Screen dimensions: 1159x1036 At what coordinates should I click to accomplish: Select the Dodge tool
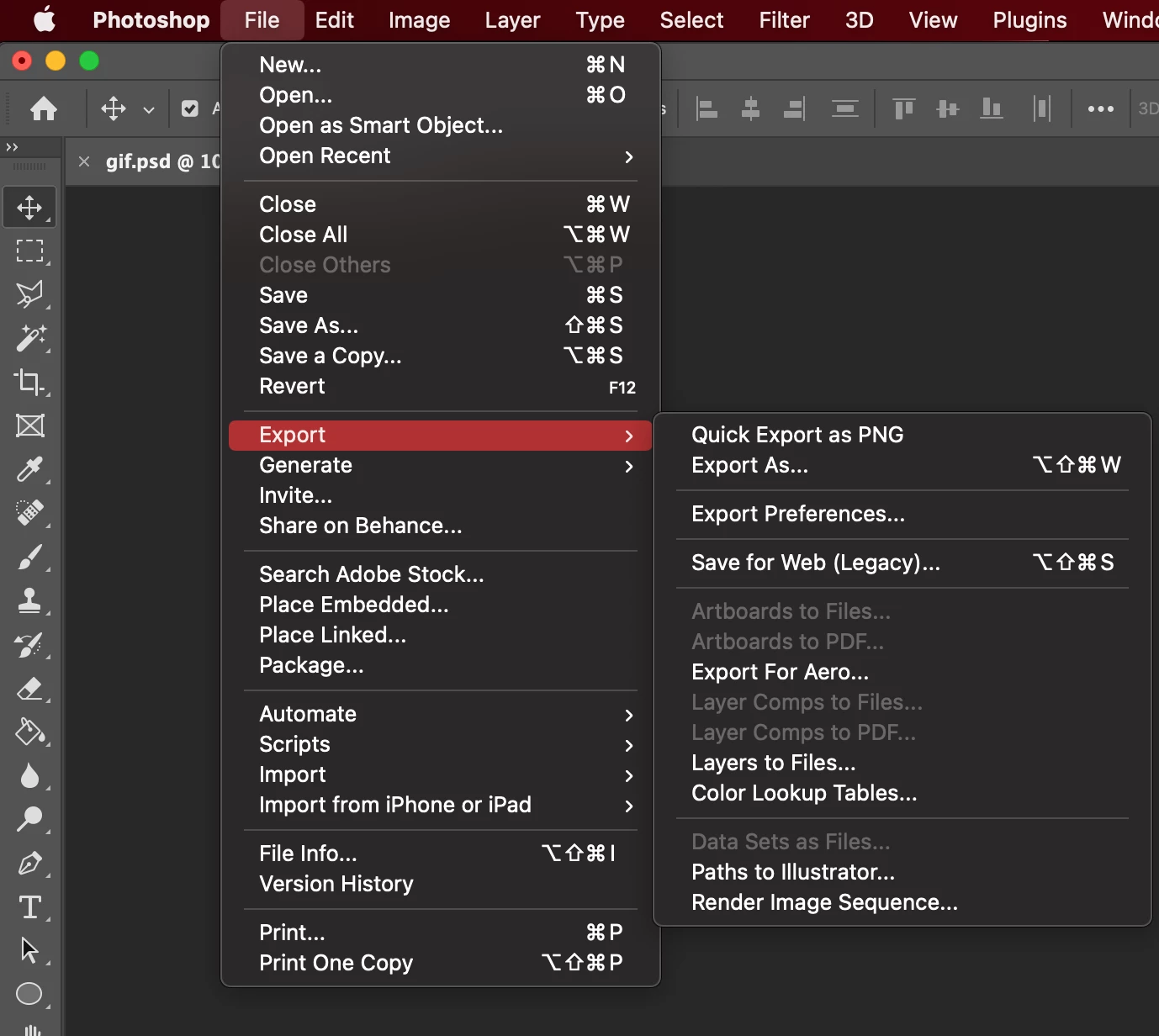coord(29,819)
